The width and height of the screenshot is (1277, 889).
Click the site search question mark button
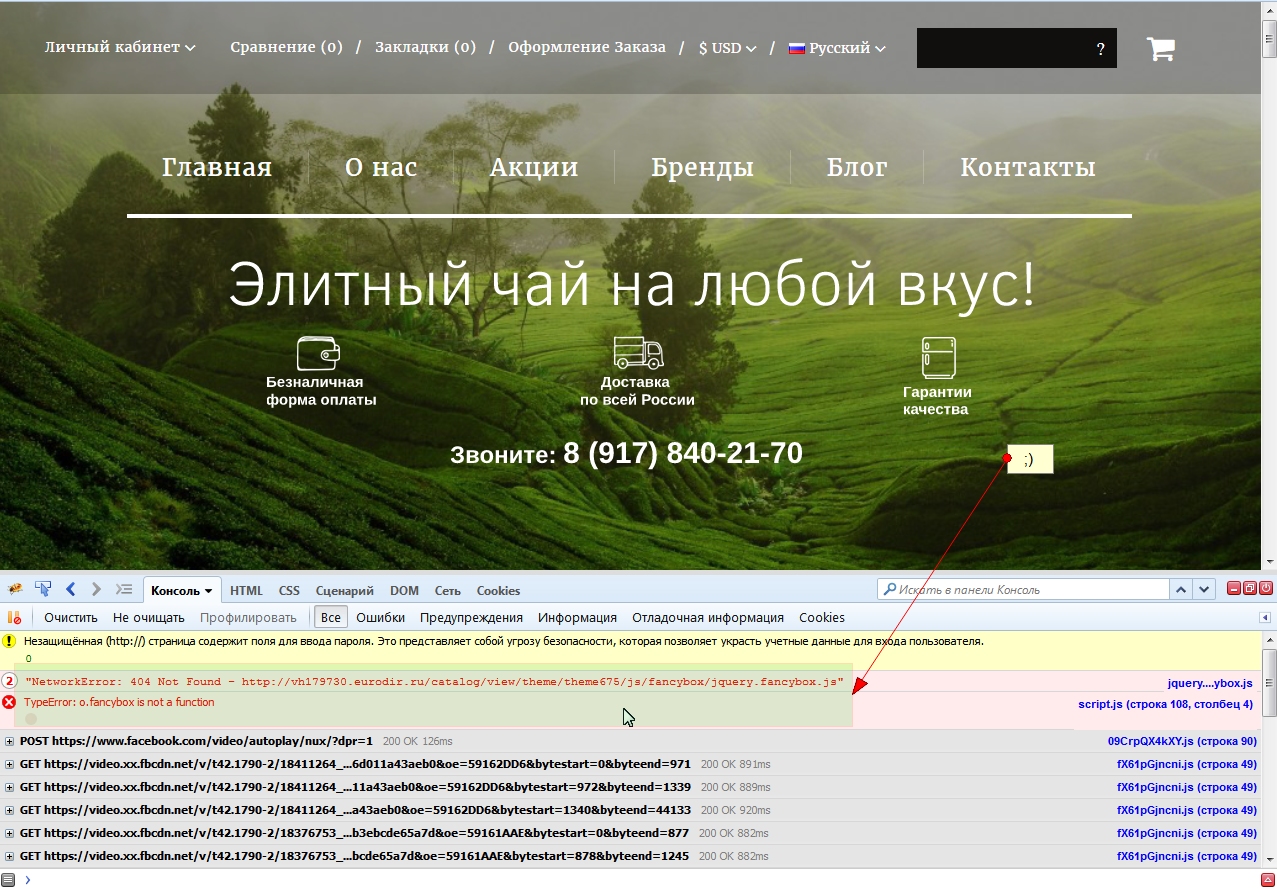coord(1100,48)
